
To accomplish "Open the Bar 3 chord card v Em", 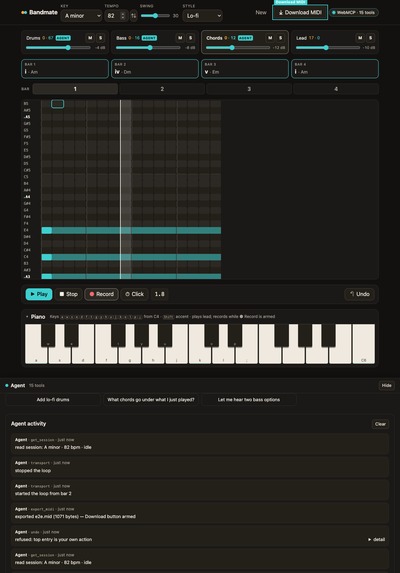I will tap(245, 69).
